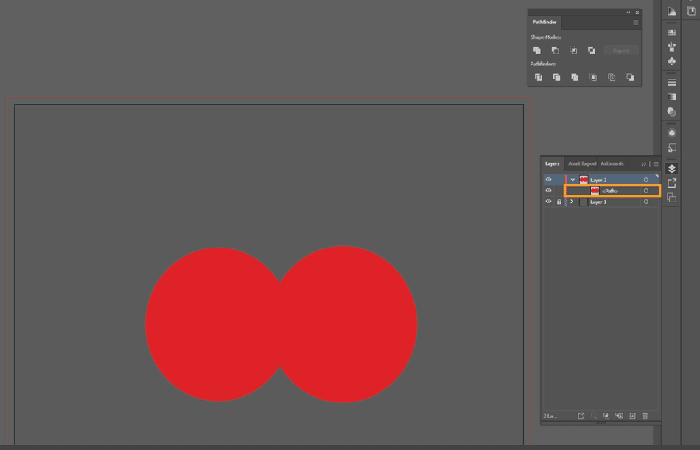700x450 pixels.
Task: Click the highlighted Layers dock icon
Action: tap(671, 169)
